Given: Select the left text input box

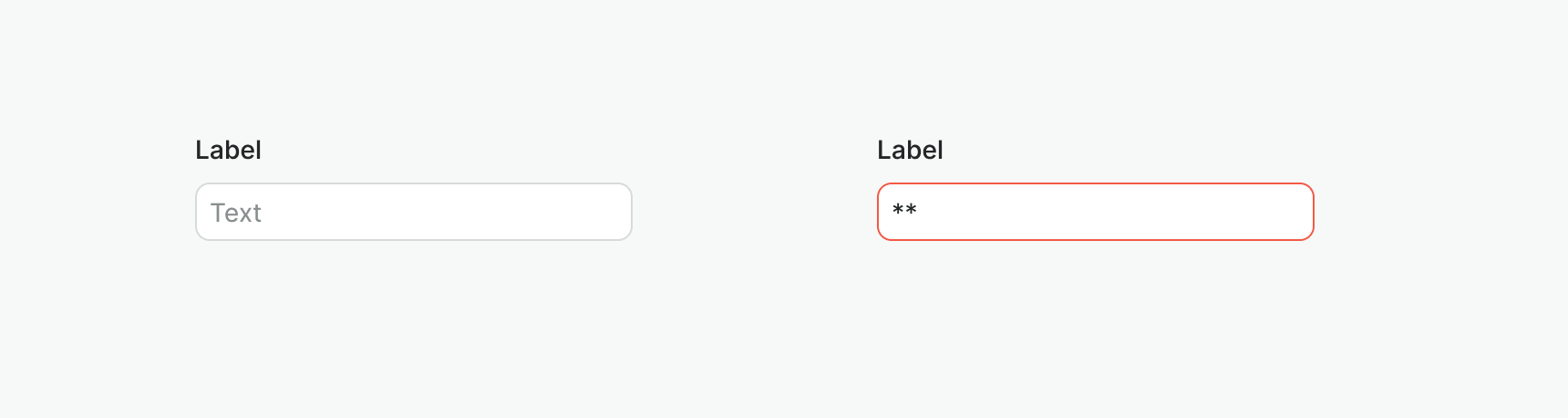Looking at the screenshot, I should coord(413,212).
